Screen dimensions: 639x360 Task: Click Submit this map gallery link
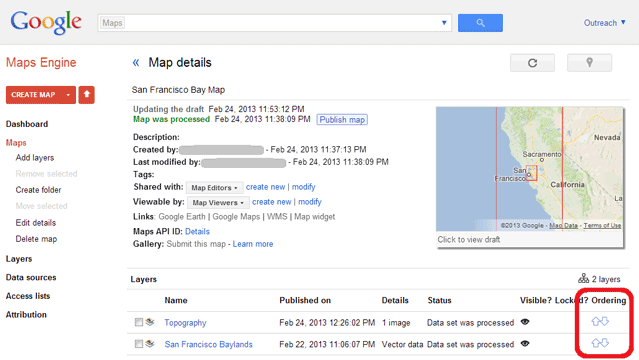coord(196,244)
